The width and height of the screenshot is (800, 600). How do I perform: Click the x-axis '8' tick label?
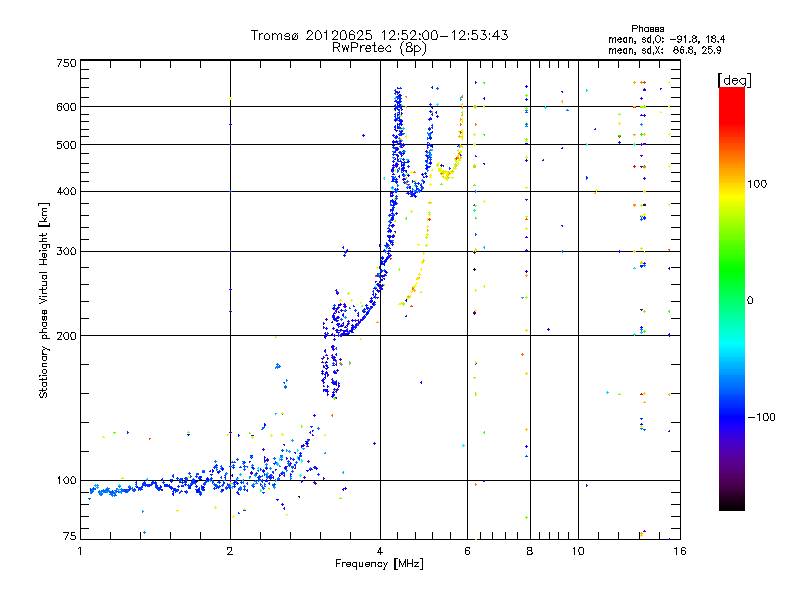(530, 551)
